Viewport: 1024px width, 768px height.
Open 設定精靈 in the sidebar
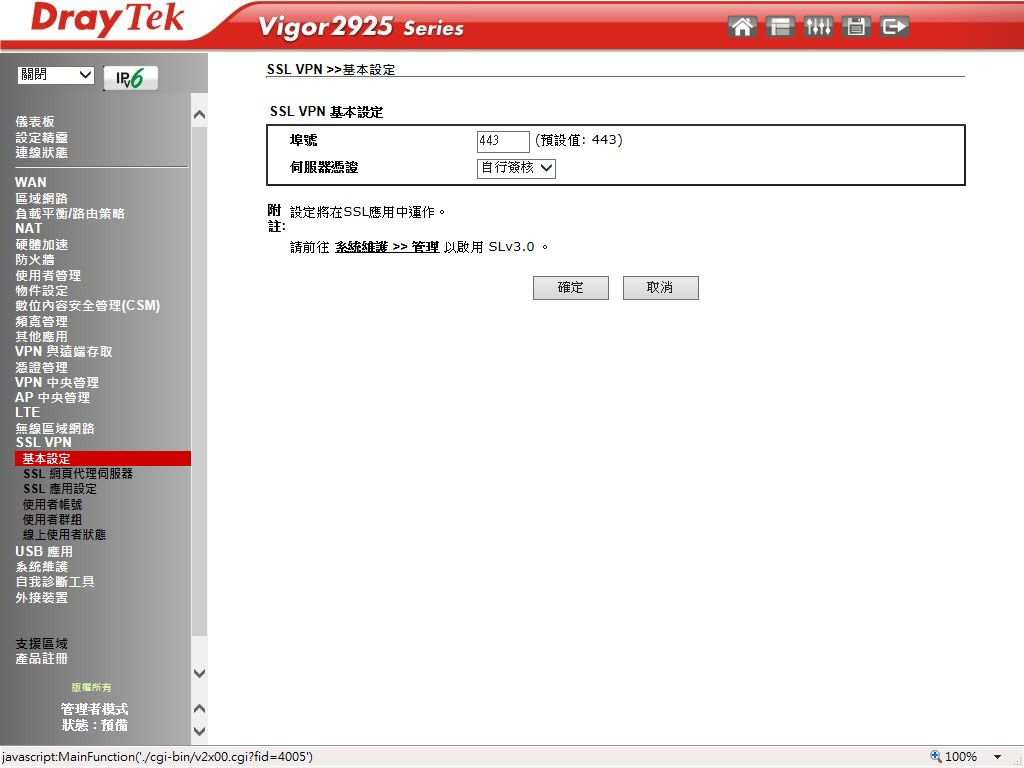click(41, 137)
